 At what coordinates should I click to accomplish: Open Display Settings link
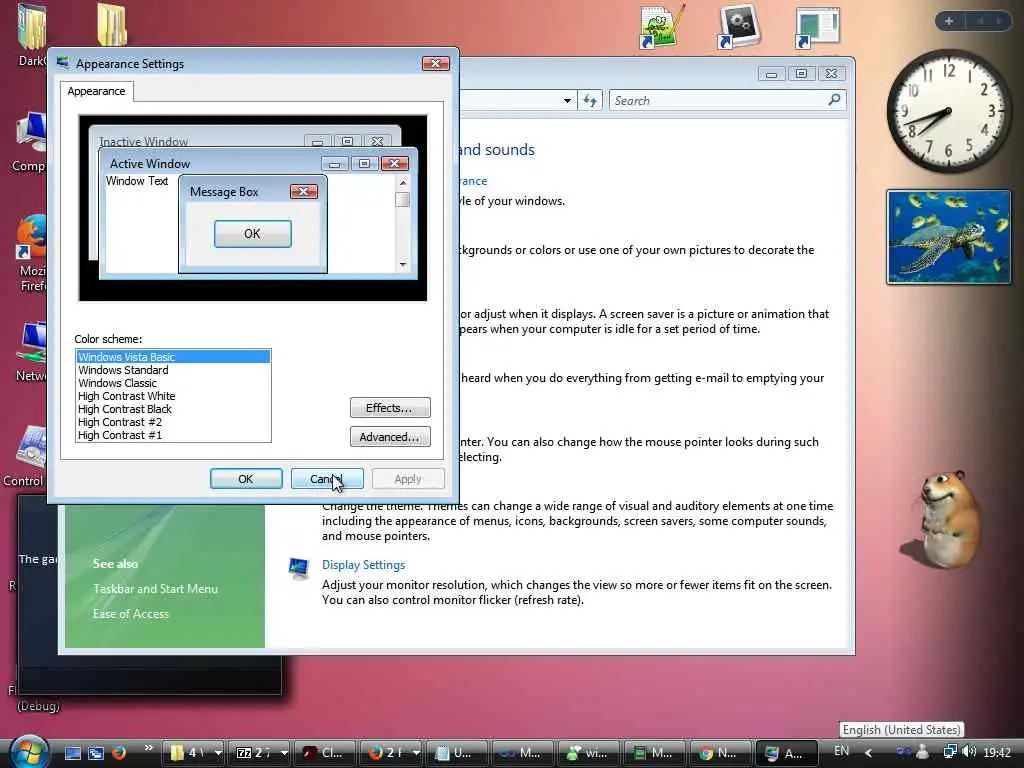click(x=363, y=565)
